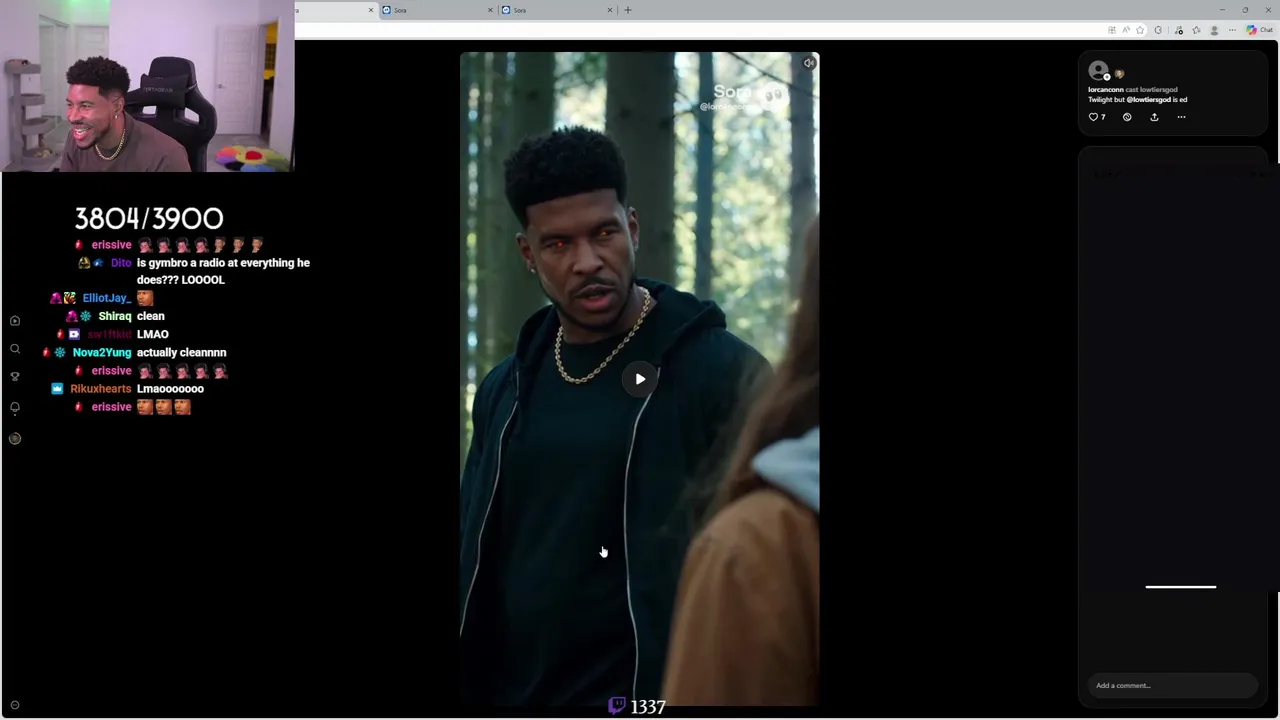Open browser Settings and more menu
This screenshot has width=1280, height=720.
(1232, 30)
